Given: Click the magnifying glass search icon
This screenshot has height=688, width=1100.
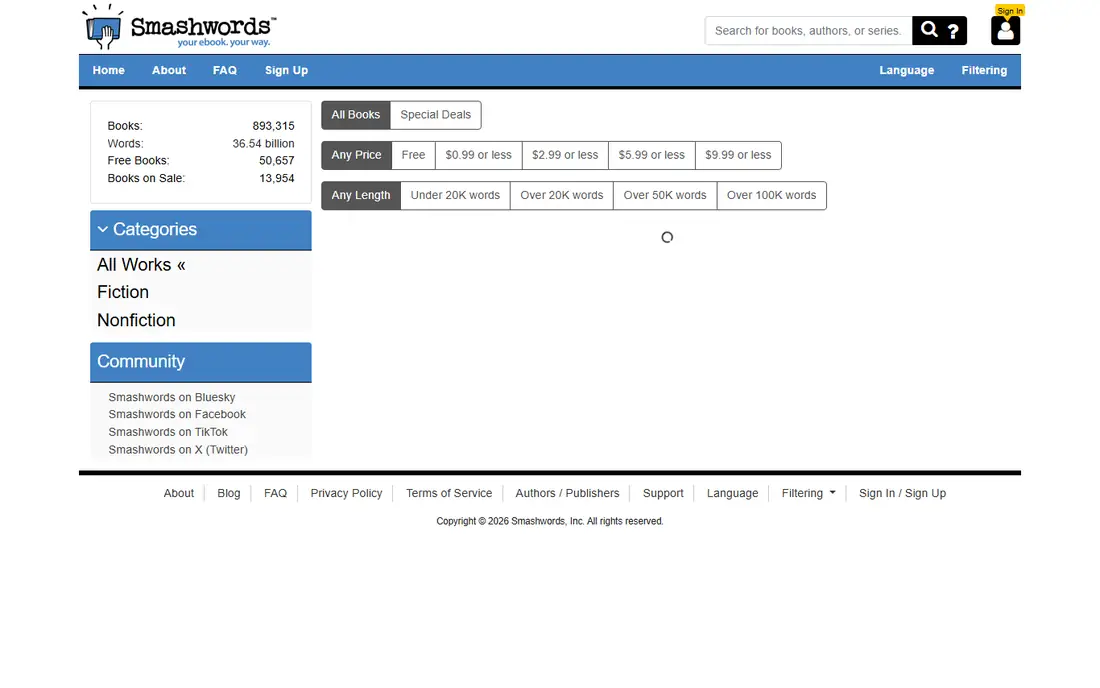Looking at the screenshot, I should coord(930,30).
